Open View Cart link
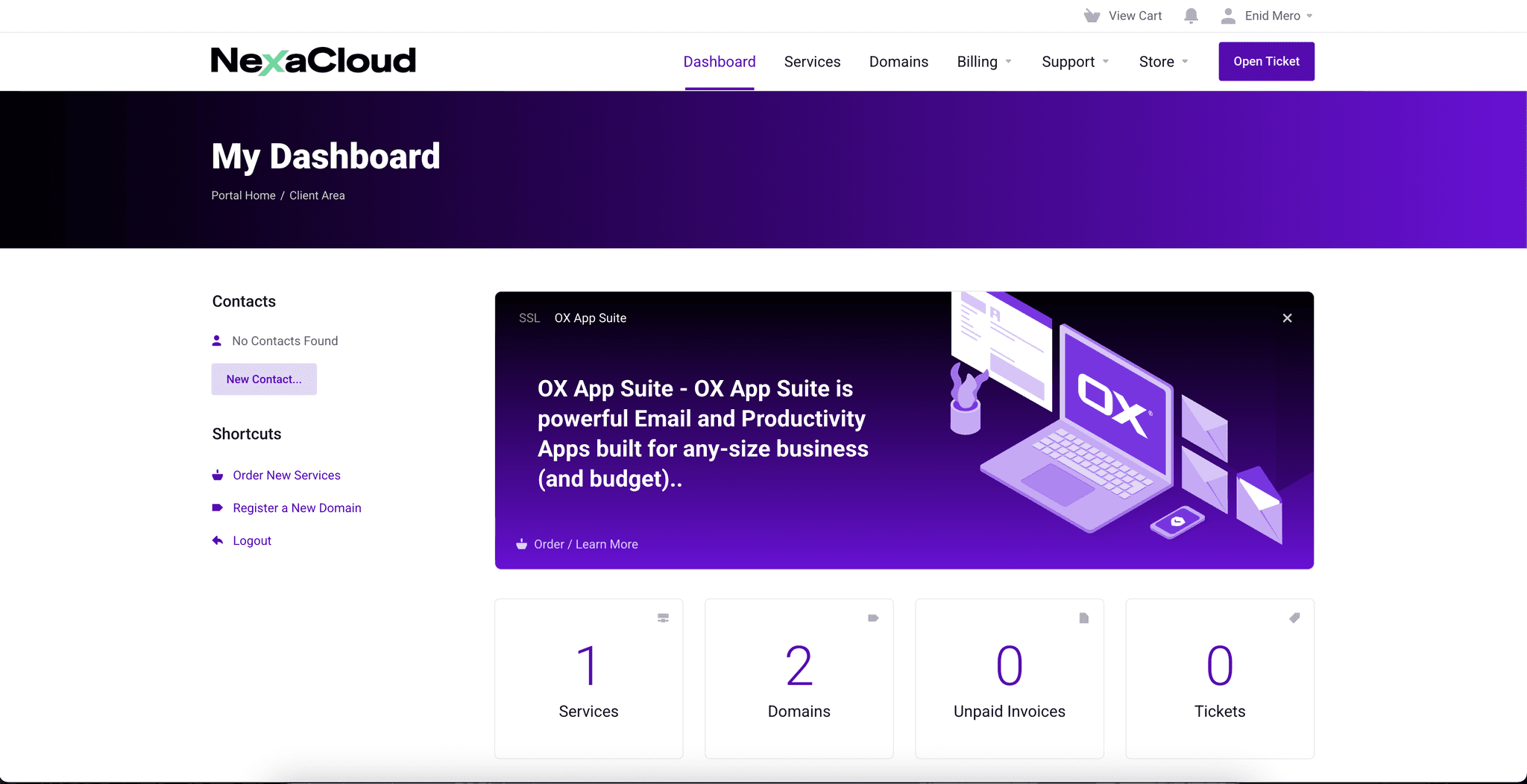 pyautogui.click(x=1135, y=16)
